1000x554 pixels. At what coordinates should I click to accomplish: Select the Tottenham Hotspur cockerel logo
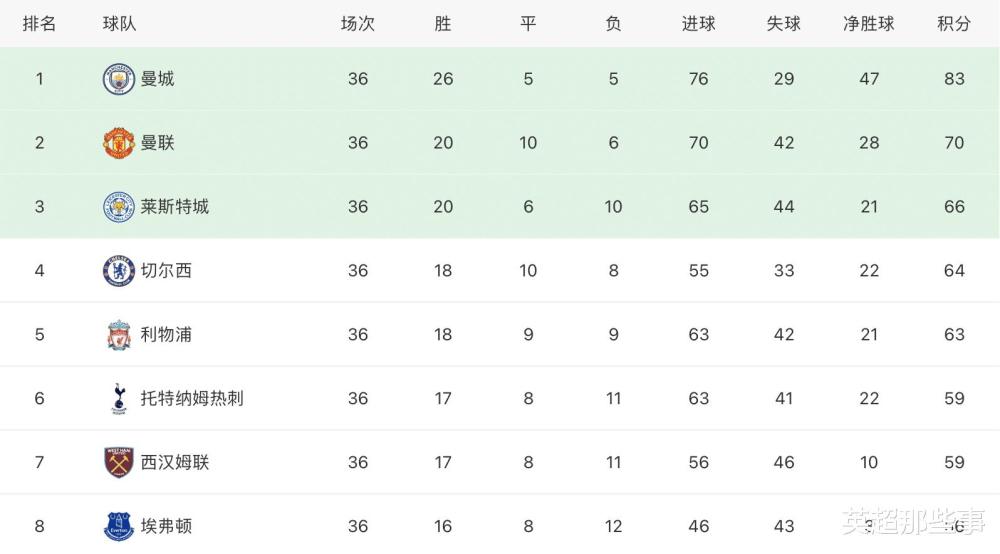(119, 398)
